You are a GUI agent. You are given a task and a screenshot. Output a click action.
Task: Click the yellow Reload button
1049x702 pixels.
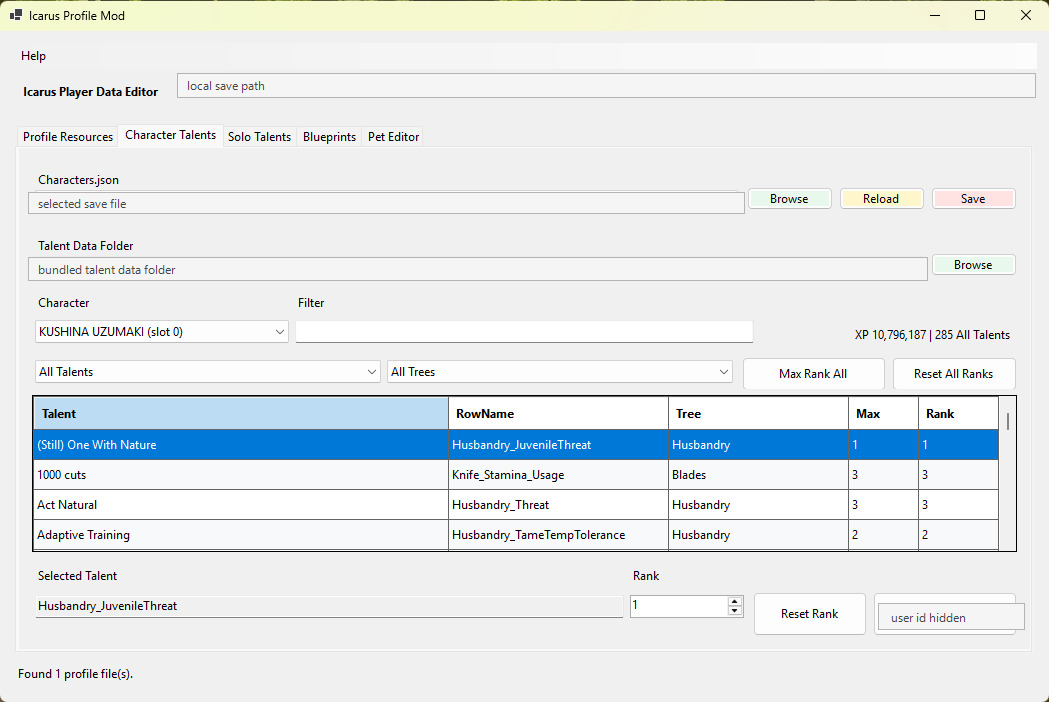881,199
